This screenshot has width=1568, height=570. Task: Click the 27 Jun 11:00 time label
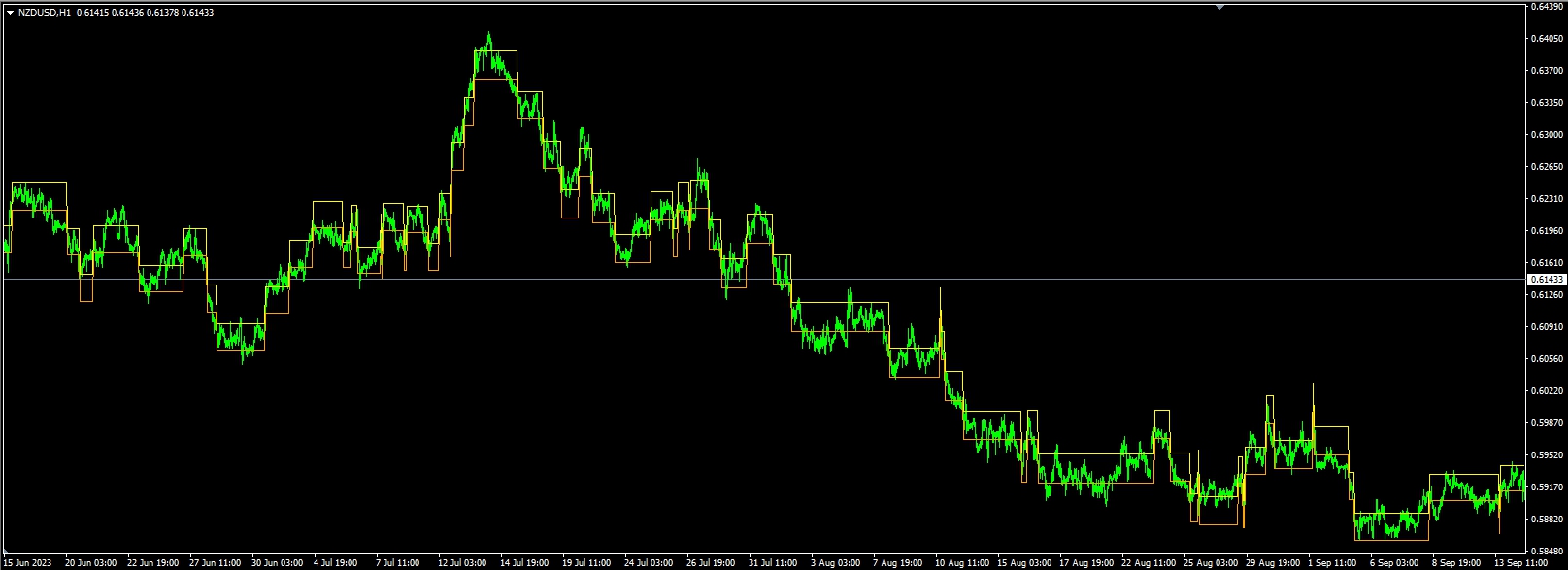(216, 562)
